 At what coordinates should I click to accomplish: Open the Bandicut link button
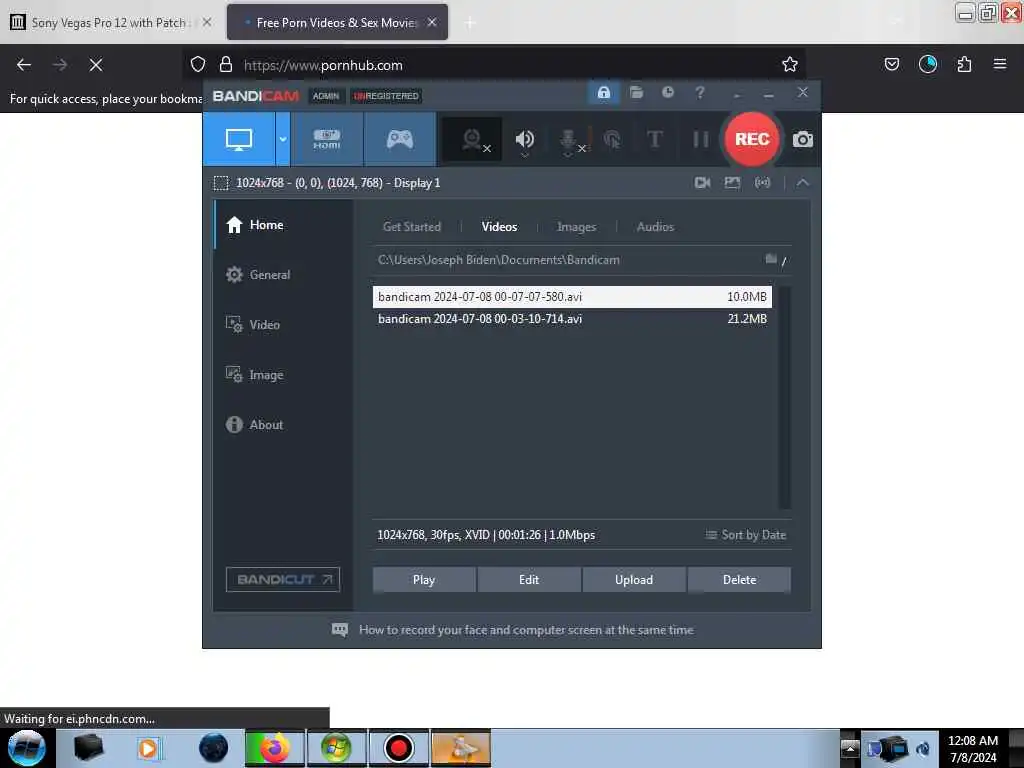tap(283, 579)
